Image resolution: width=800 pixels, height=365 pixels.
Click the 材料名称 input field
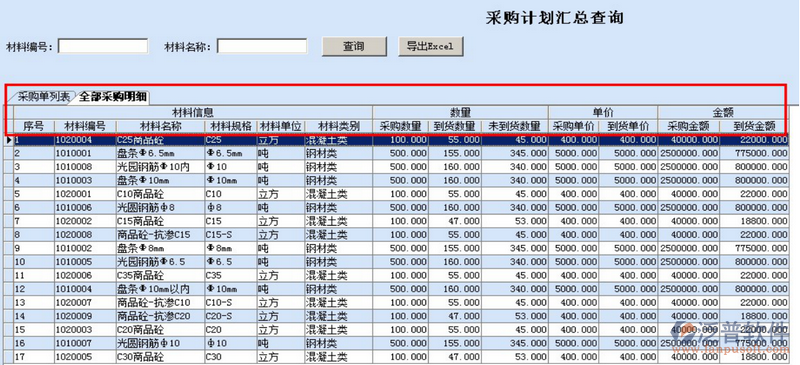[262, 46]
